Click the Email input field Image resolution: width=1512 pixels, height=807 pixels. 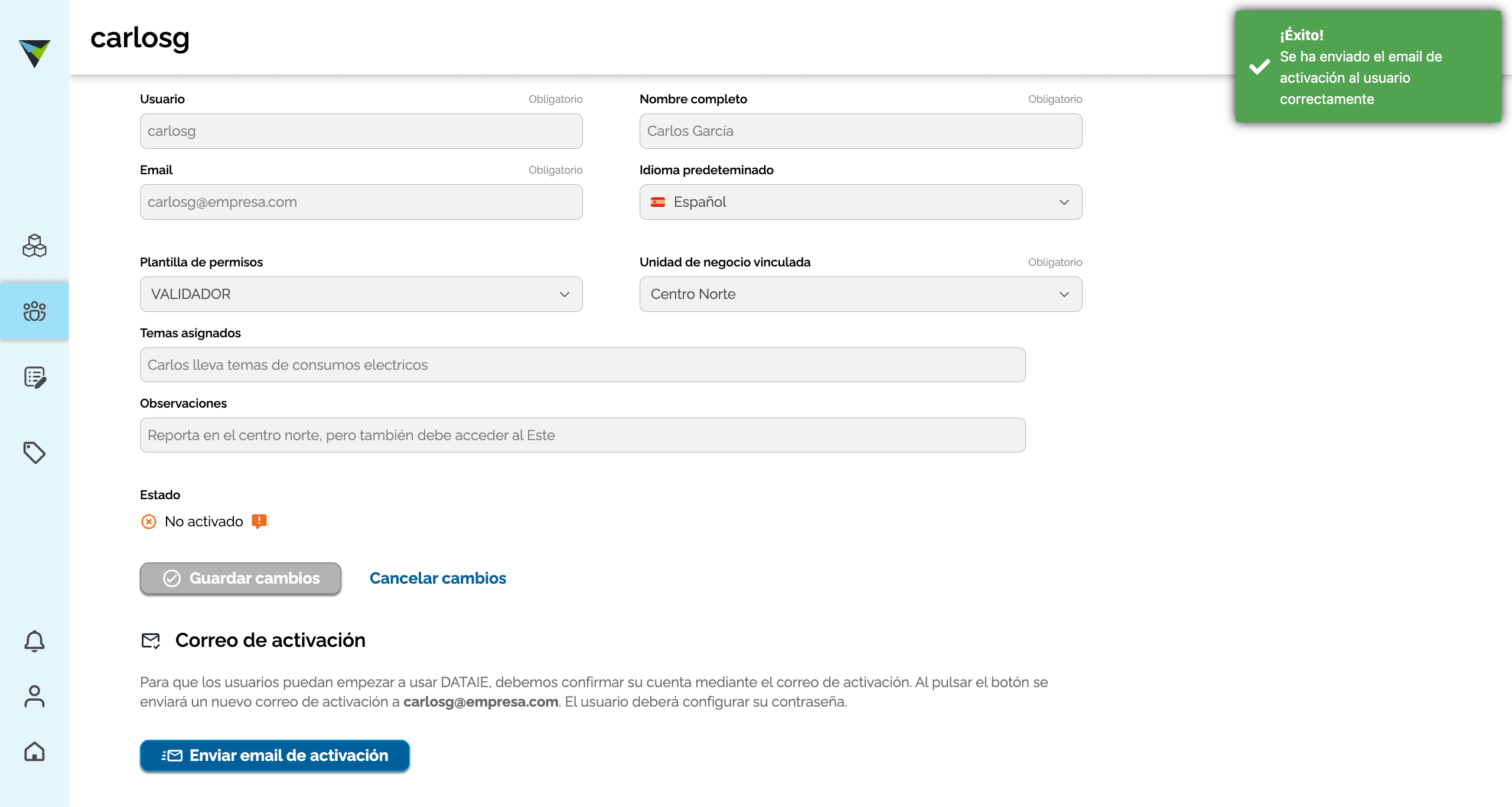(361, 202)
